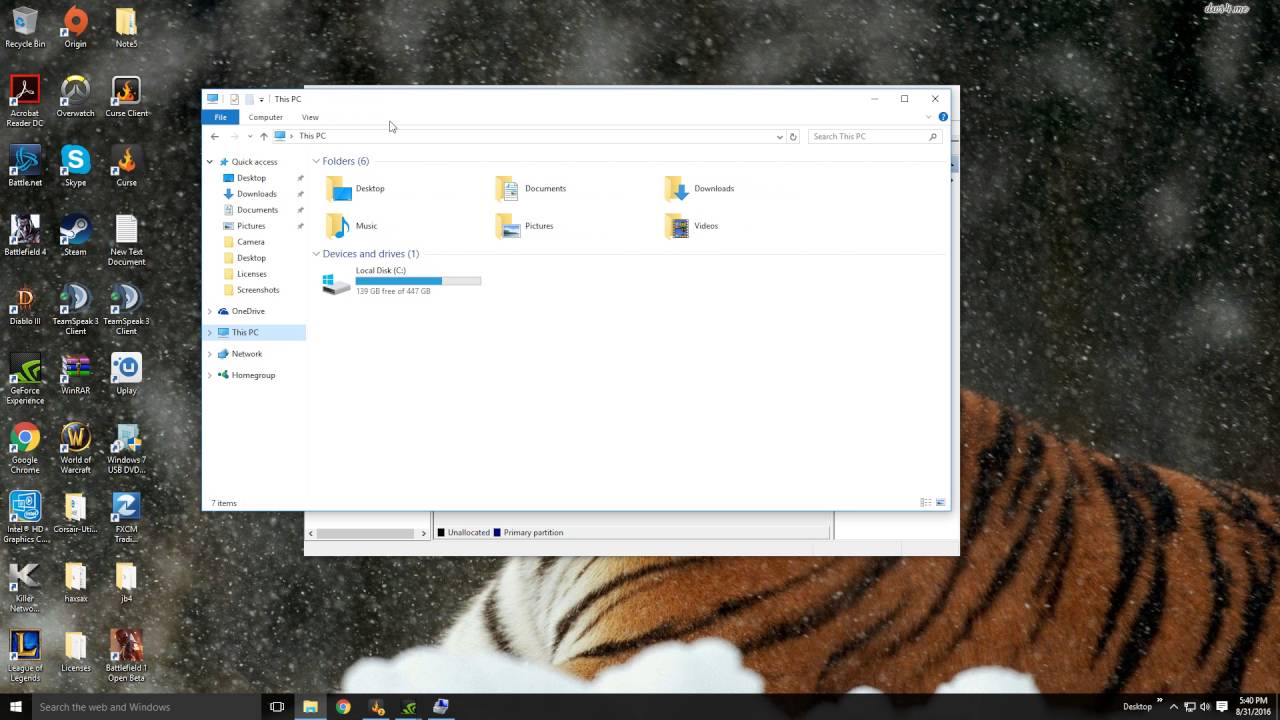Select the Battlefield 4 desktop icon
This screenshot has height=720, width=1280.
(x=25, y=235)
